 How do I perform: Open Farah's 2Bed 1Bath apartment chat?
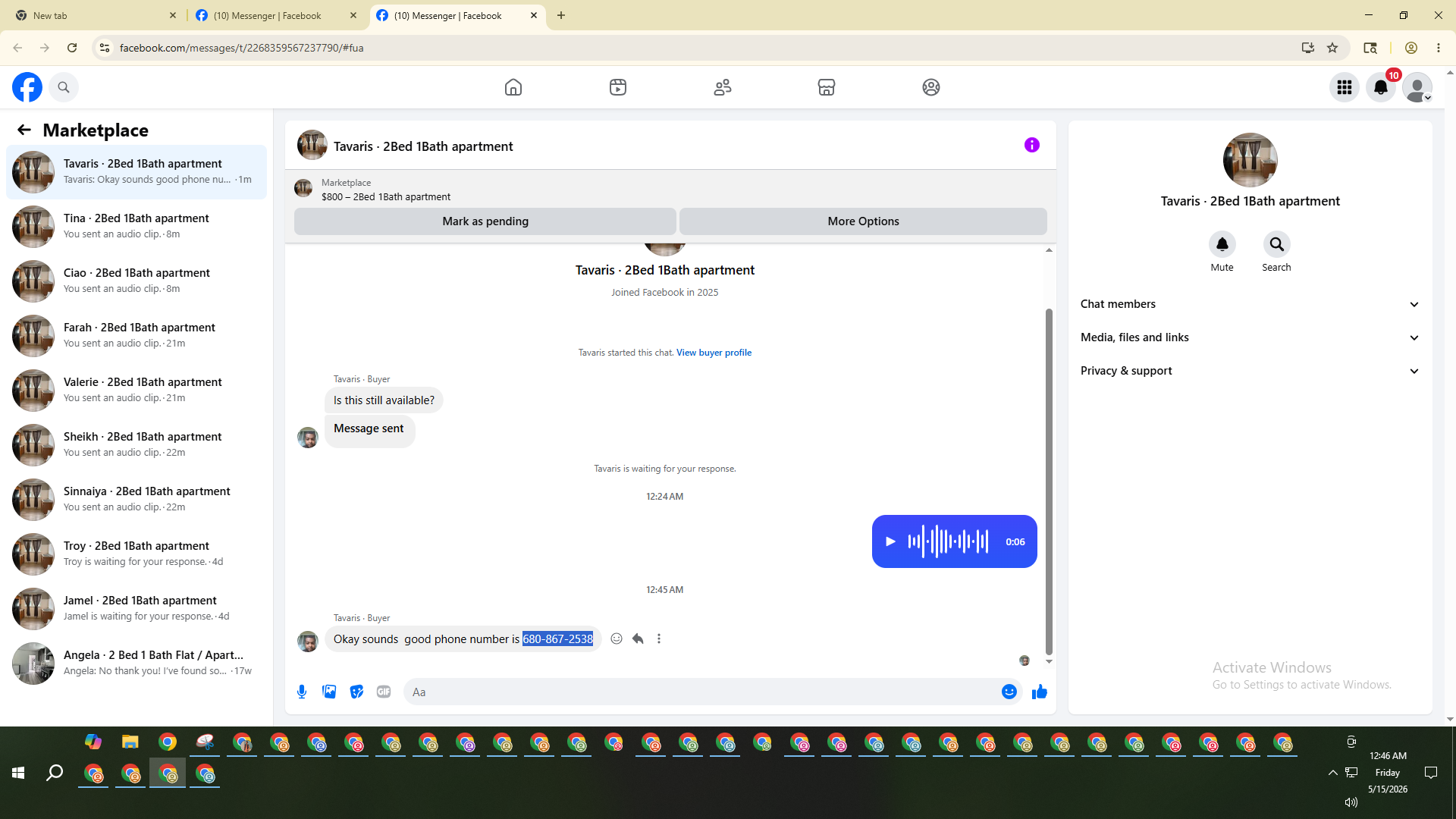(136, 336)
